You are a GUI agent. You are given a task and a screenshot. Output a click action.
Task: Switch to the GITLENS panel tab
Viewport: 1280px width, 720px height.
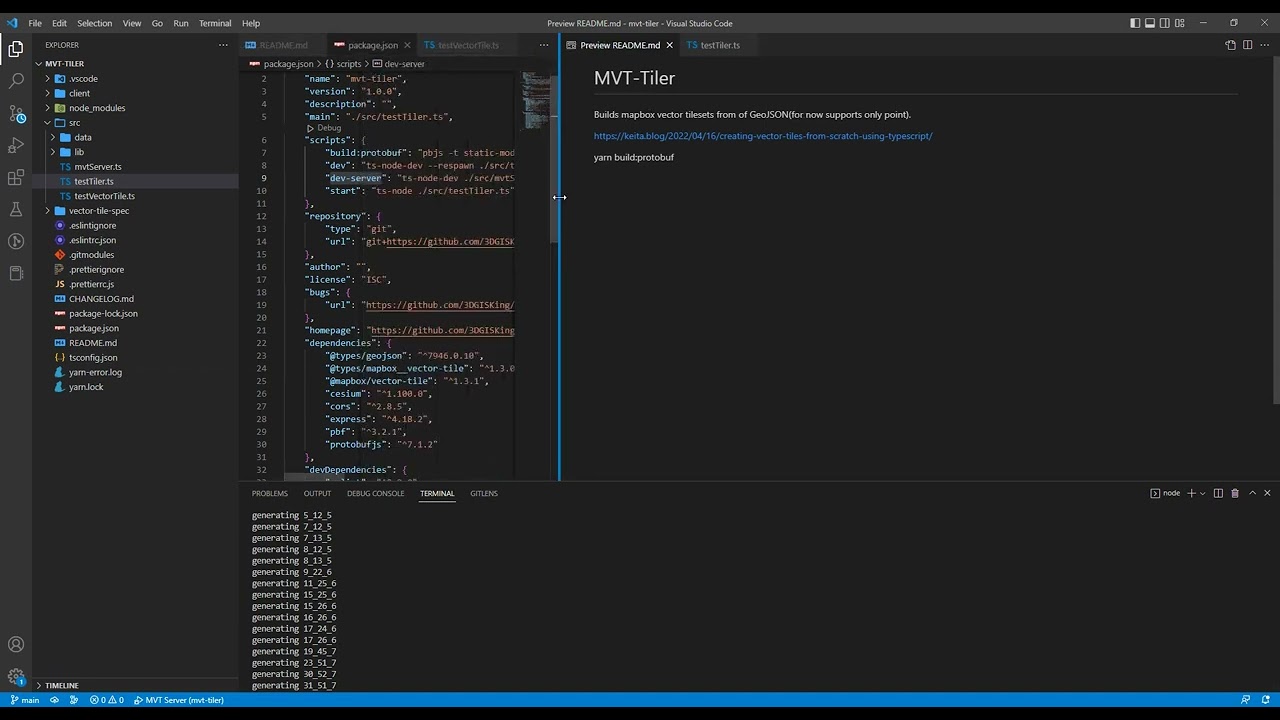pyautogui.click(x=484, y=493)
